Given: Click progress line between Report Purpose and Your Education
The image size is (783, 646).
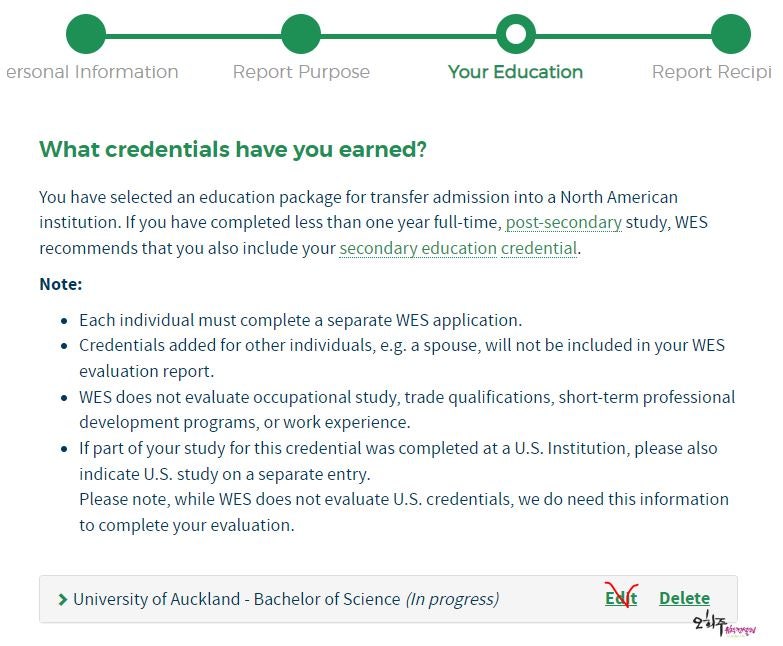Looking at the screenshot, I should [408, 35].
